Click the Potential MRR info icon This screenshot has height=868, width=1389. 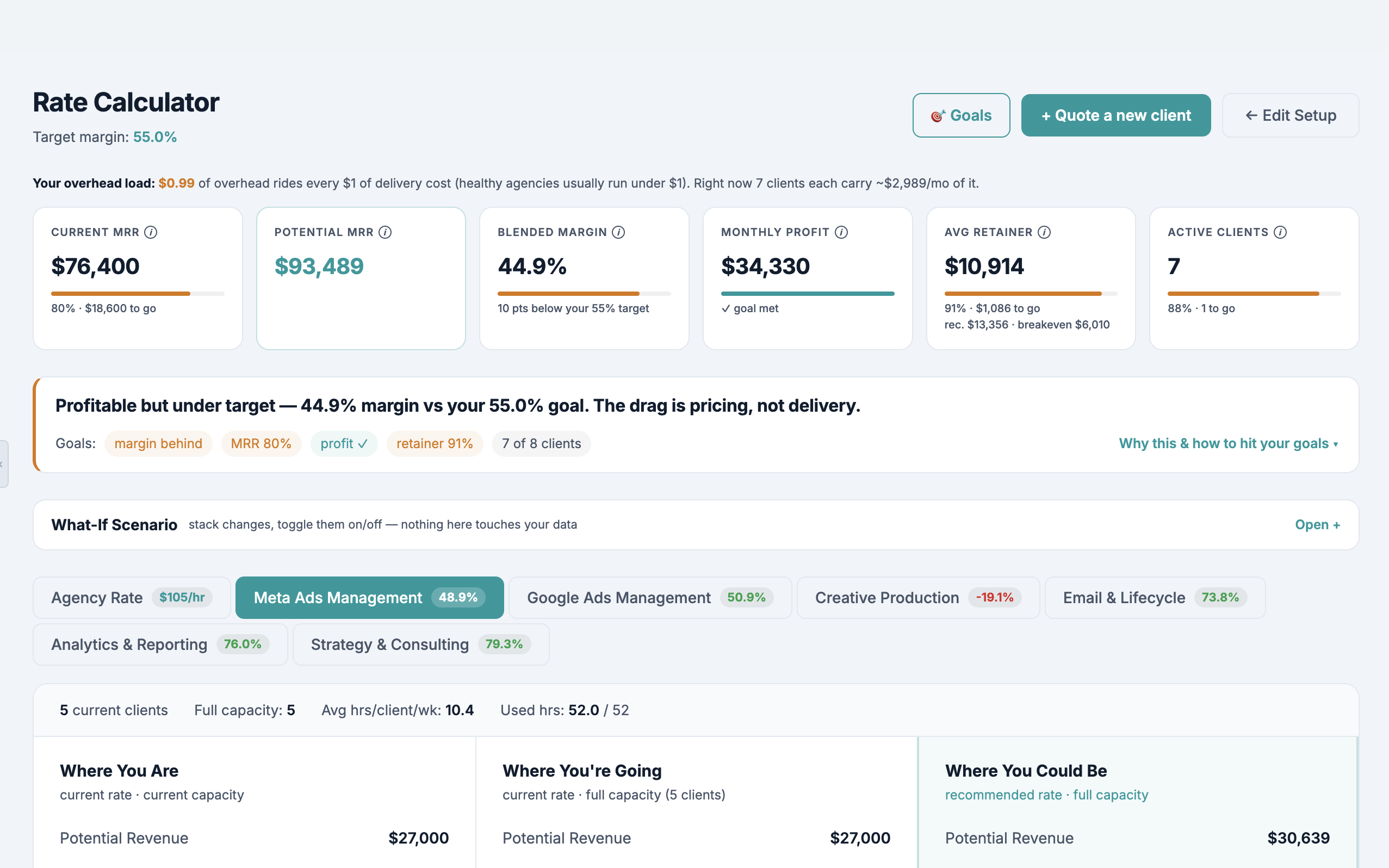(385, 232)
